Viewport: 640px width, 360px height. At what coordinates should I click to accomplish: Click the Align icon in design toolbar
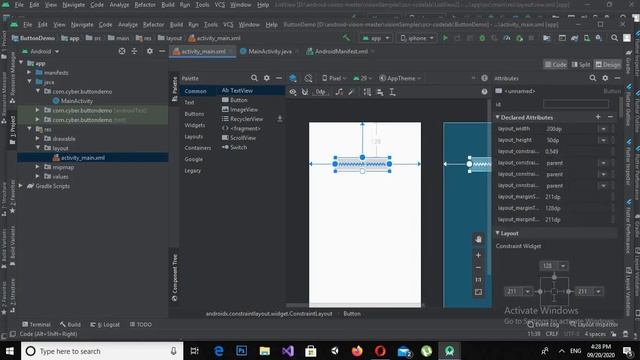tap(380, 92)
